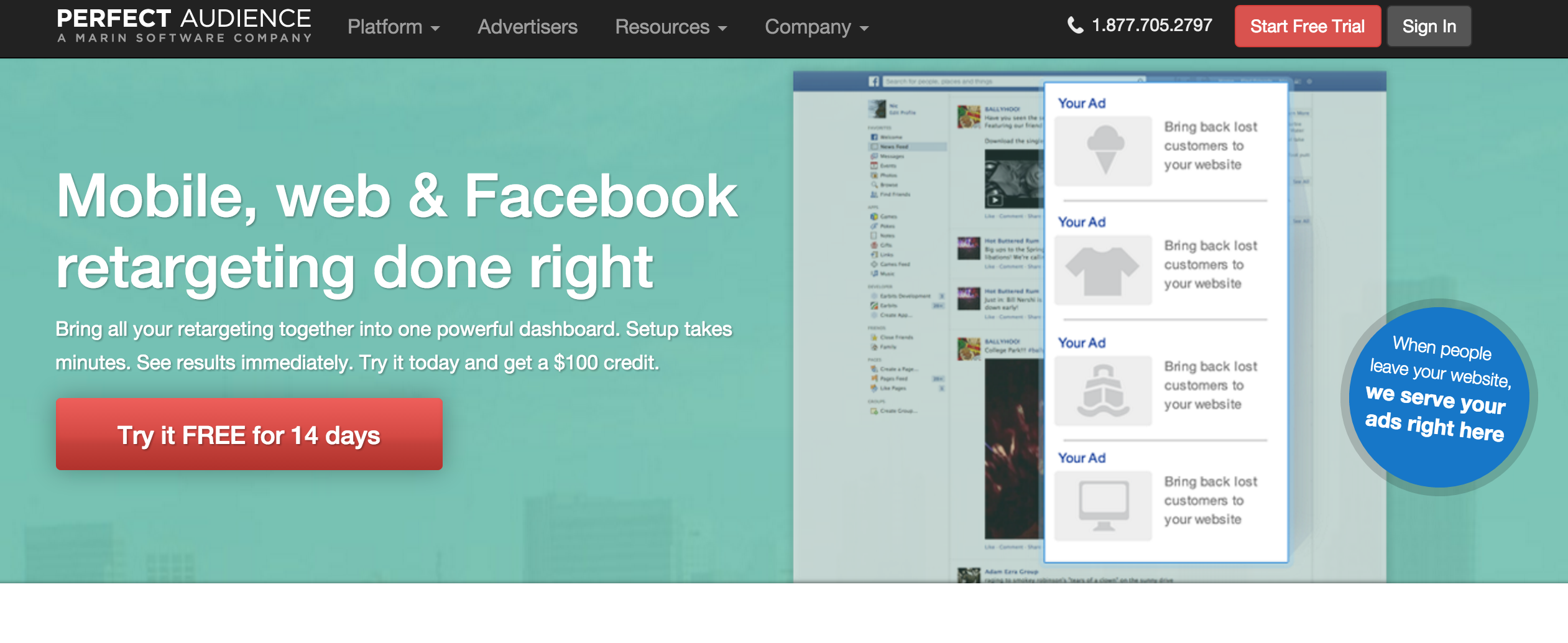Click the Start Free Trial button
Screen dimensions: 1568x643
click(x=1307, y=26)
